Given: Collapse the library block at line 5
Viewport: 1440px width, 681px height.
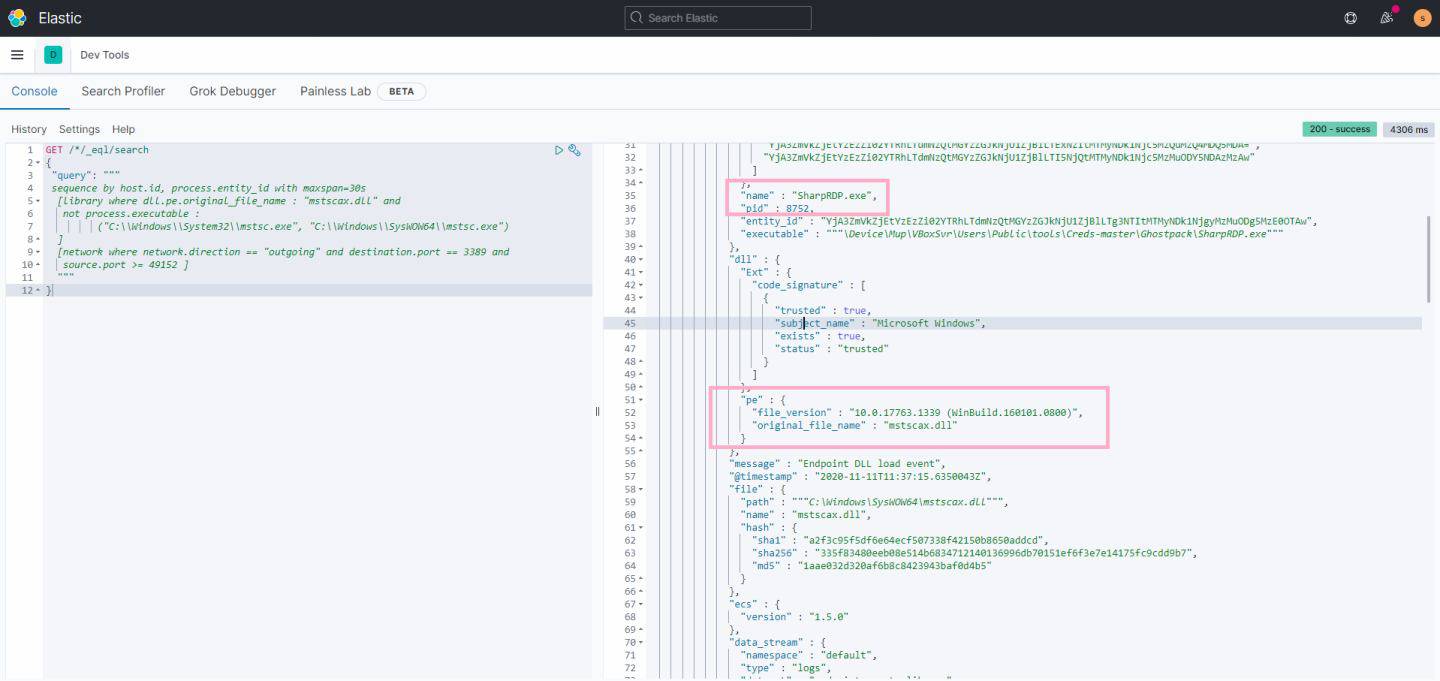Looking at the screenshot, I should pyautogui.click(x=38, y=201).
